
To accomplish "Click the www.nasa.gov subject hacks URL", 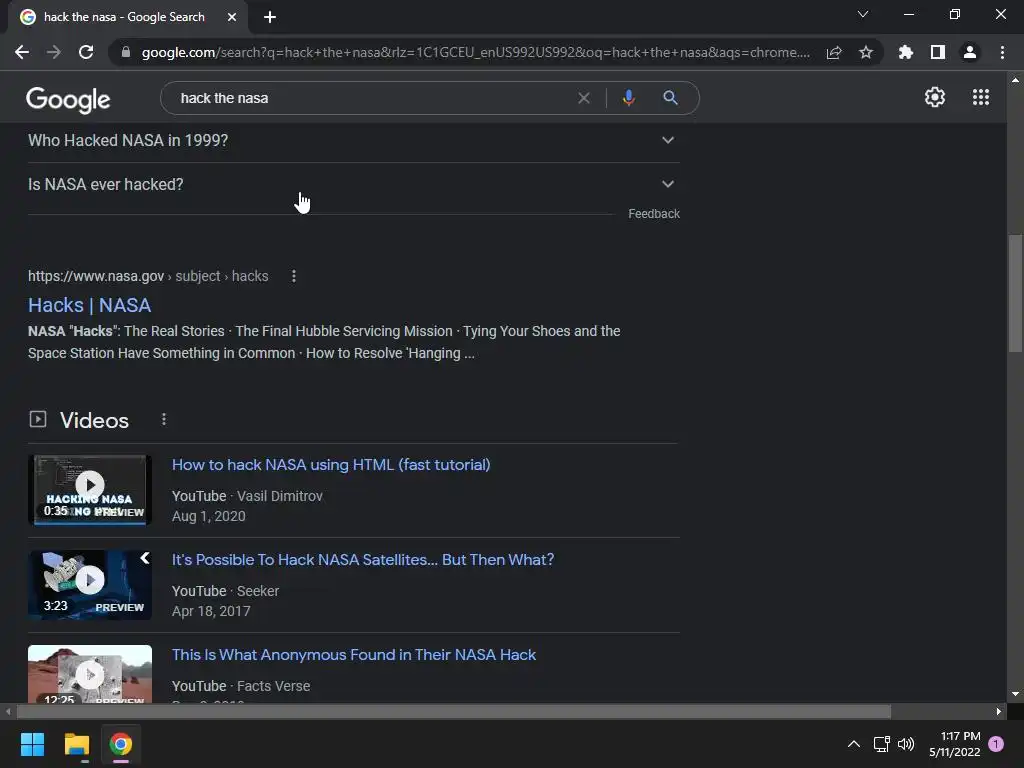I will pyautogui.click(x=148, y=276).
